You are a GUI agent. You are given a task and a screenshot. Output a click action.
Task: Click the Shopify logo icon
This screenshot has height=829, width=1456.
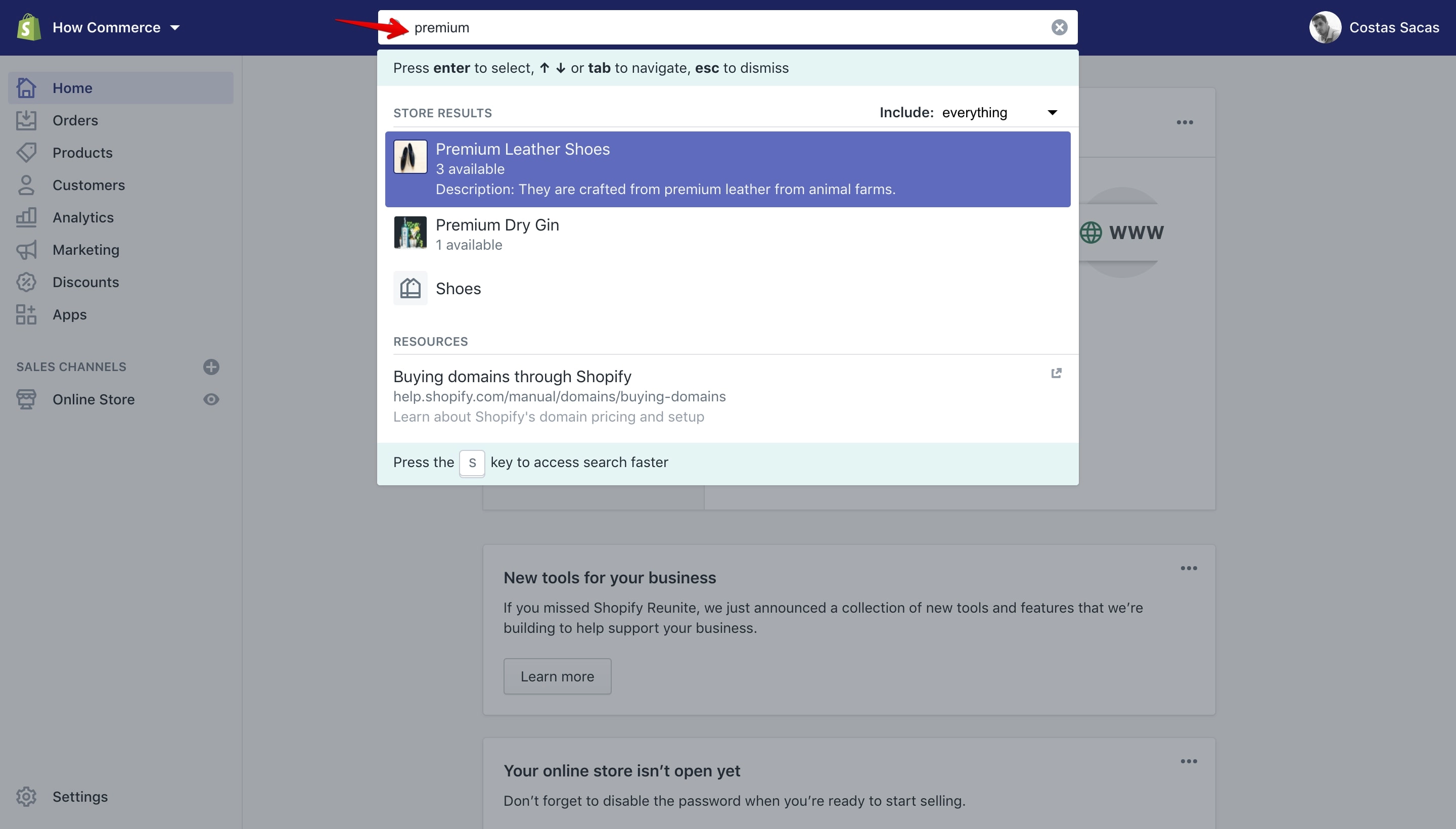coord(28,27)
